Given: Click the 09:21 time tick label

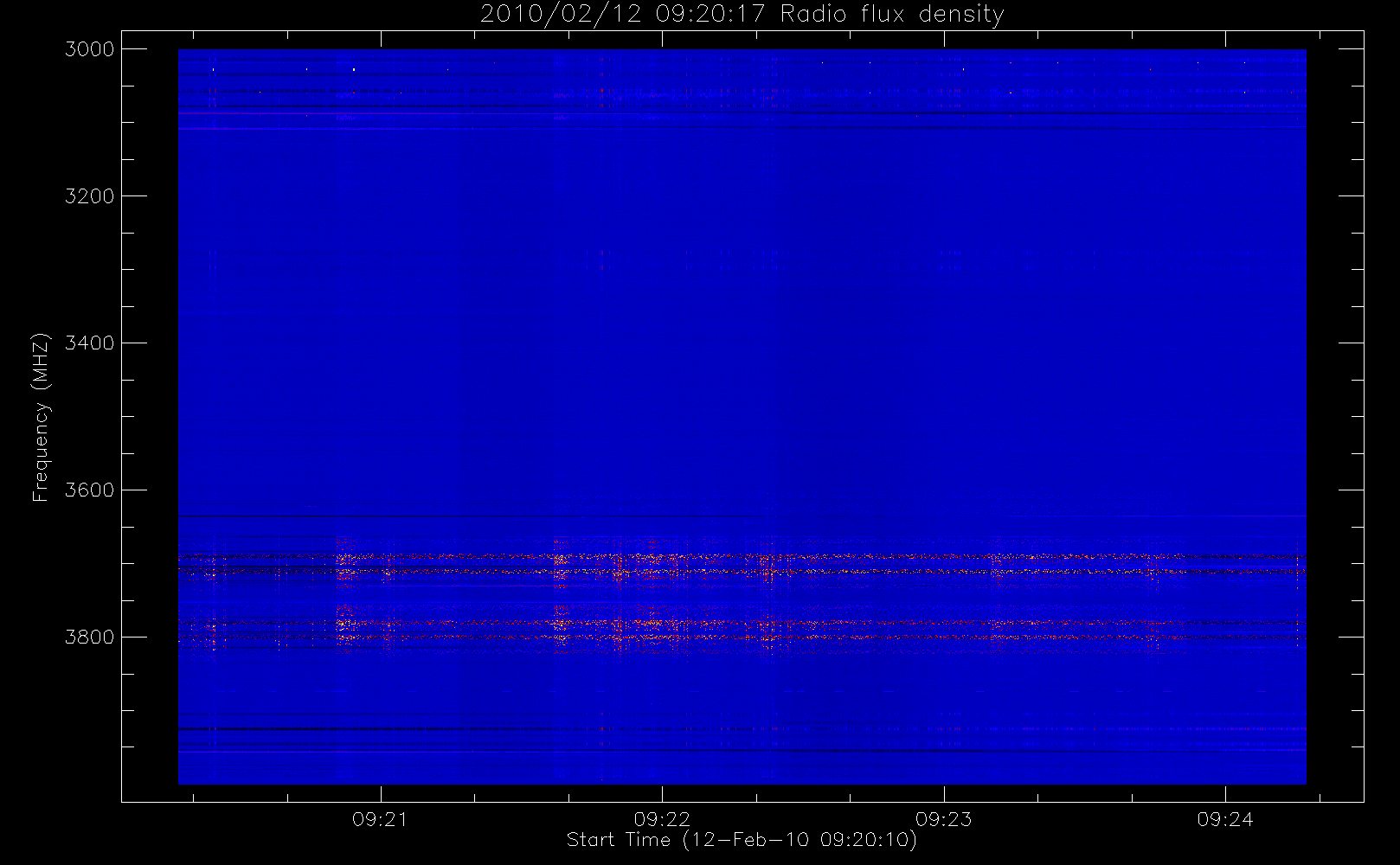Looking at the screenshot, I should coord(380,819).
